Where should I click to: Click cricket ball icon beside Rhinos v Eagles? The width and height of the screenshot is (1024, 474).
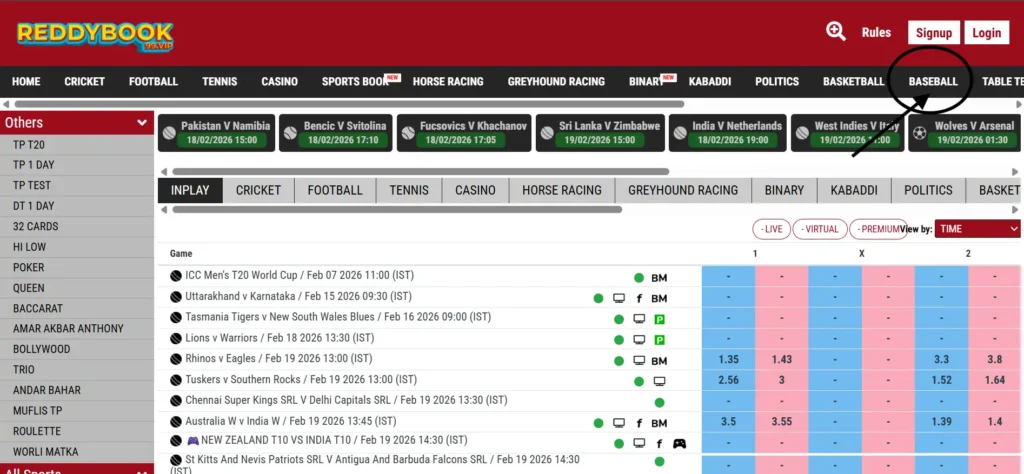tap(176, 360)
